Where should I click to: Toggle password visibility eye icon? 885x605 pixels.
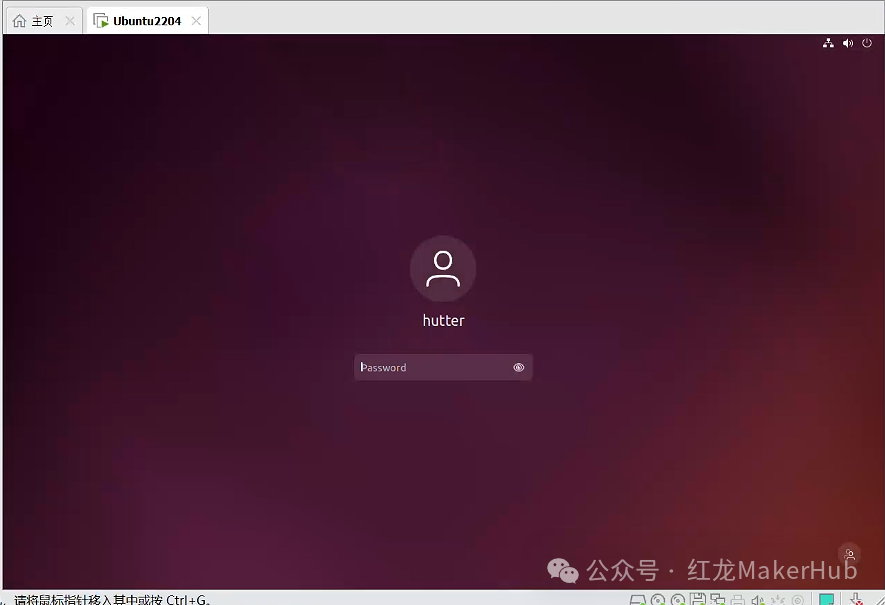click(x=519, y=367)
